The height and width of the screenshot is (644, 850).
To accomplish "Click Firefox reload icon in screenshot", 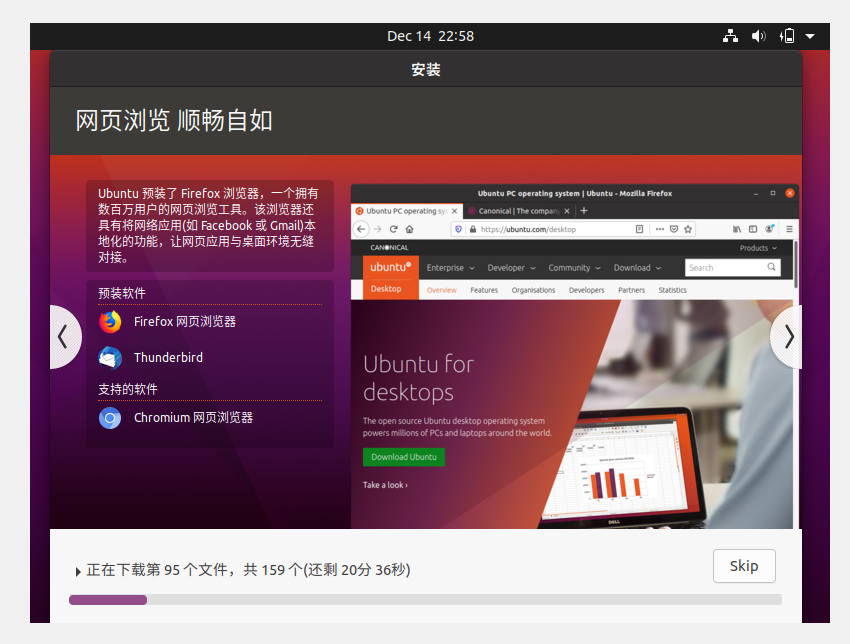I will coord(394,229).
